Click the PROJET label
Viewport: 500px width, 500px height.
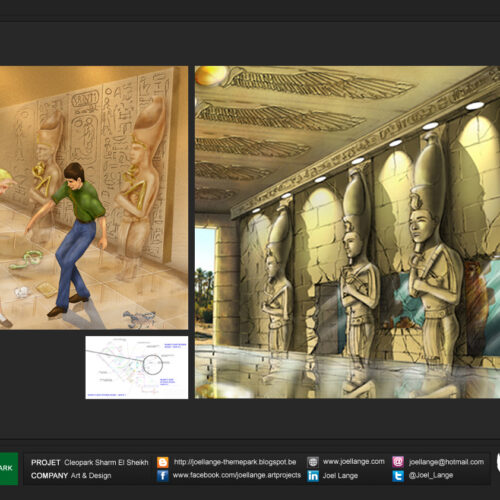pos(45,463)
